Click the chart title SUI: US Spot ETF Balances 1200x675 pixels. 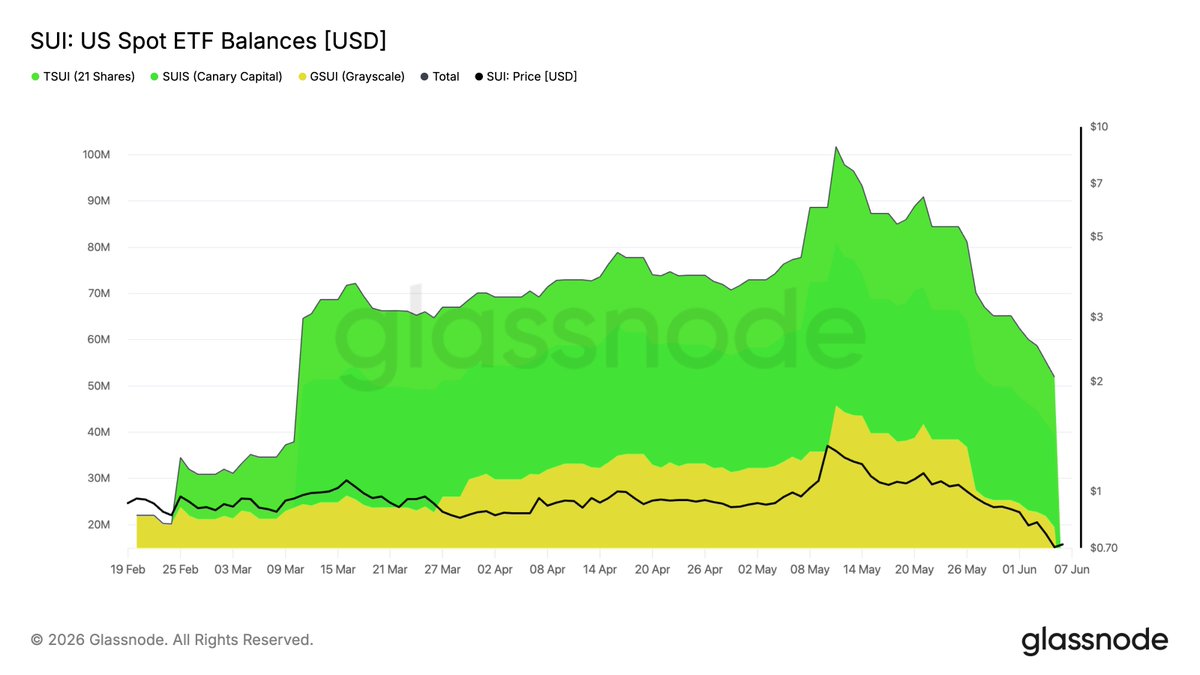208,41
